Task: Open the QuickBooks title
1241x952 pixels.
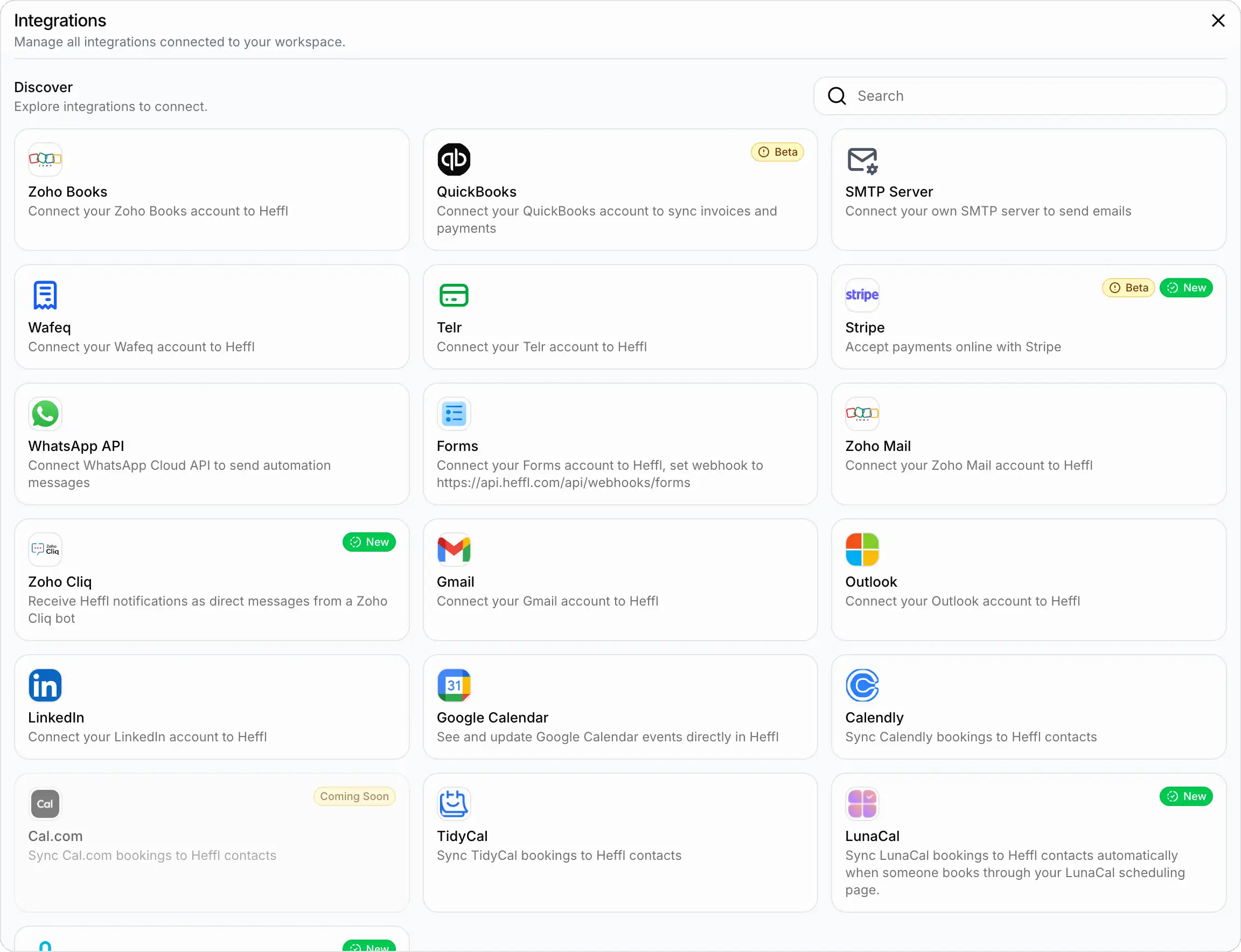Action: (x=476, y=192)
